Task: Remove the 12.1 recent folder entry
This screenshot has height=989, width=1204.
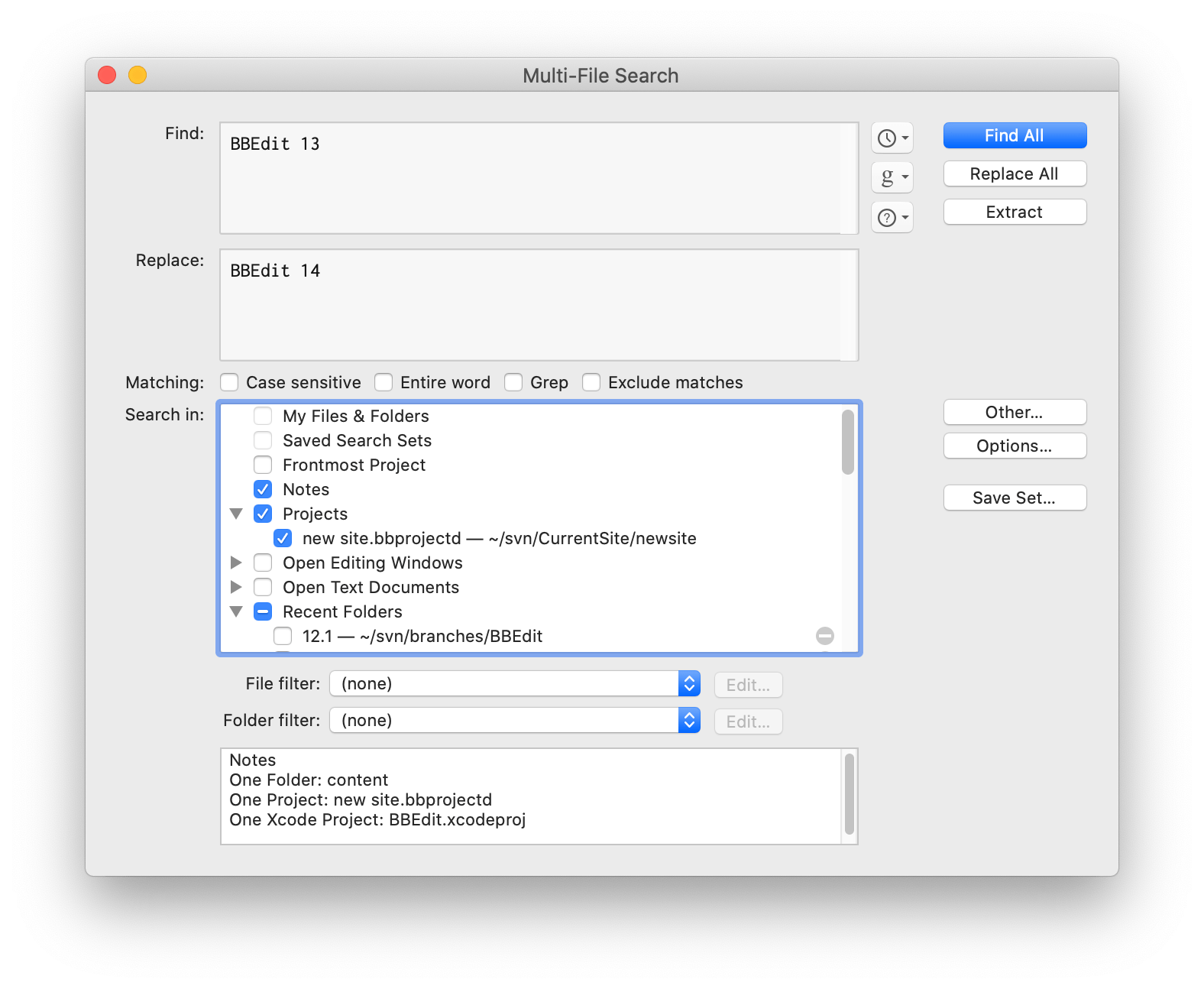Action: coord(824,636)
